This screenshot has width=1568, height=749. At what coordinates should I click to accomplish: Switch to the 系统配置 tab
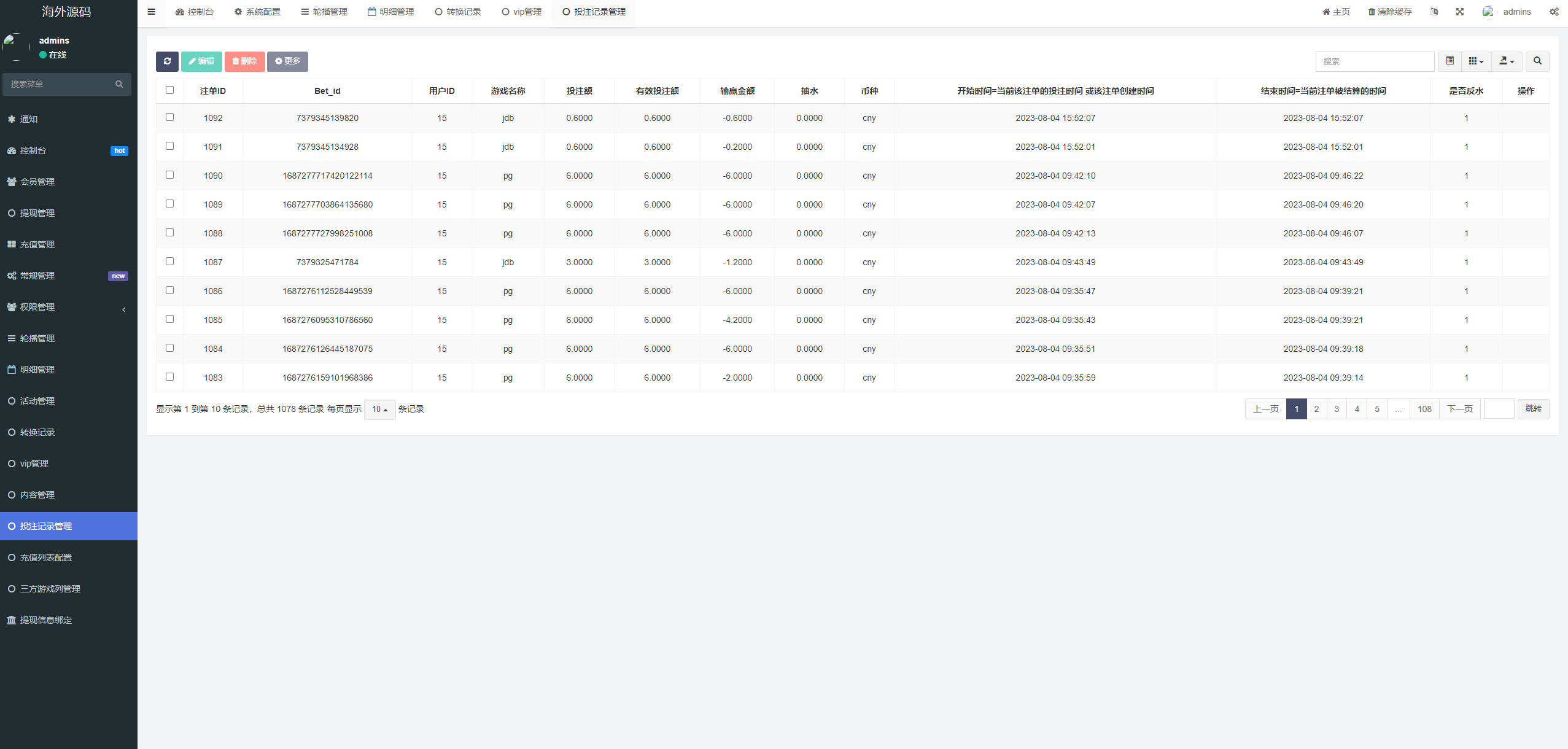(257, 12)
